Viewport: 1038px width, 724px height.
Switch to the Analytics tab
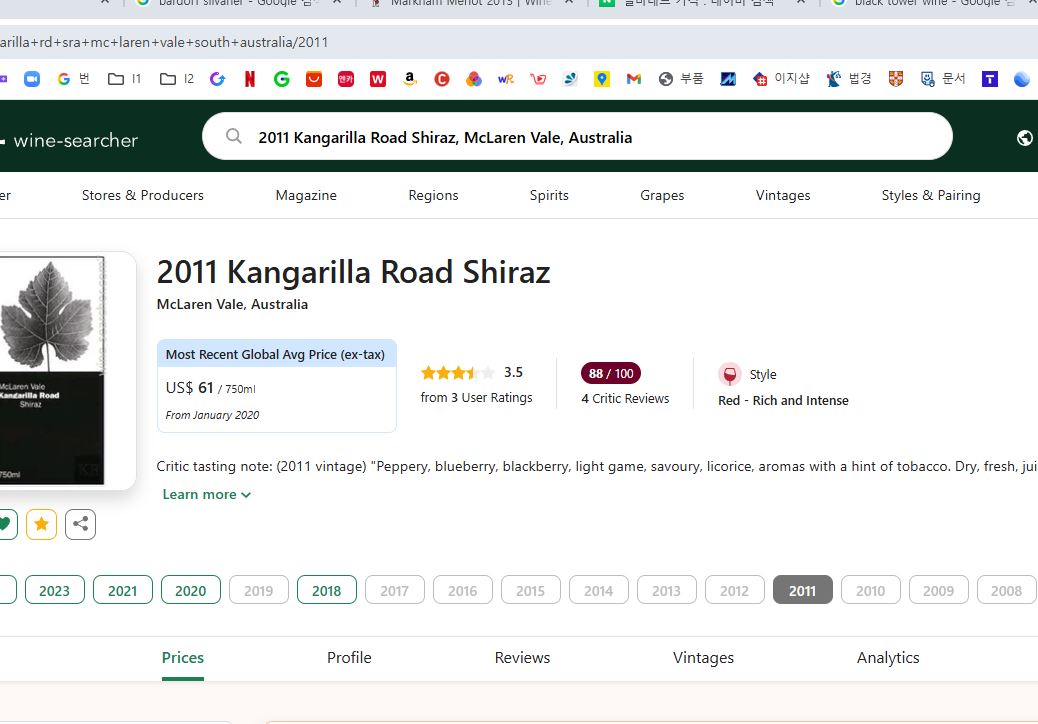[888, 658]
